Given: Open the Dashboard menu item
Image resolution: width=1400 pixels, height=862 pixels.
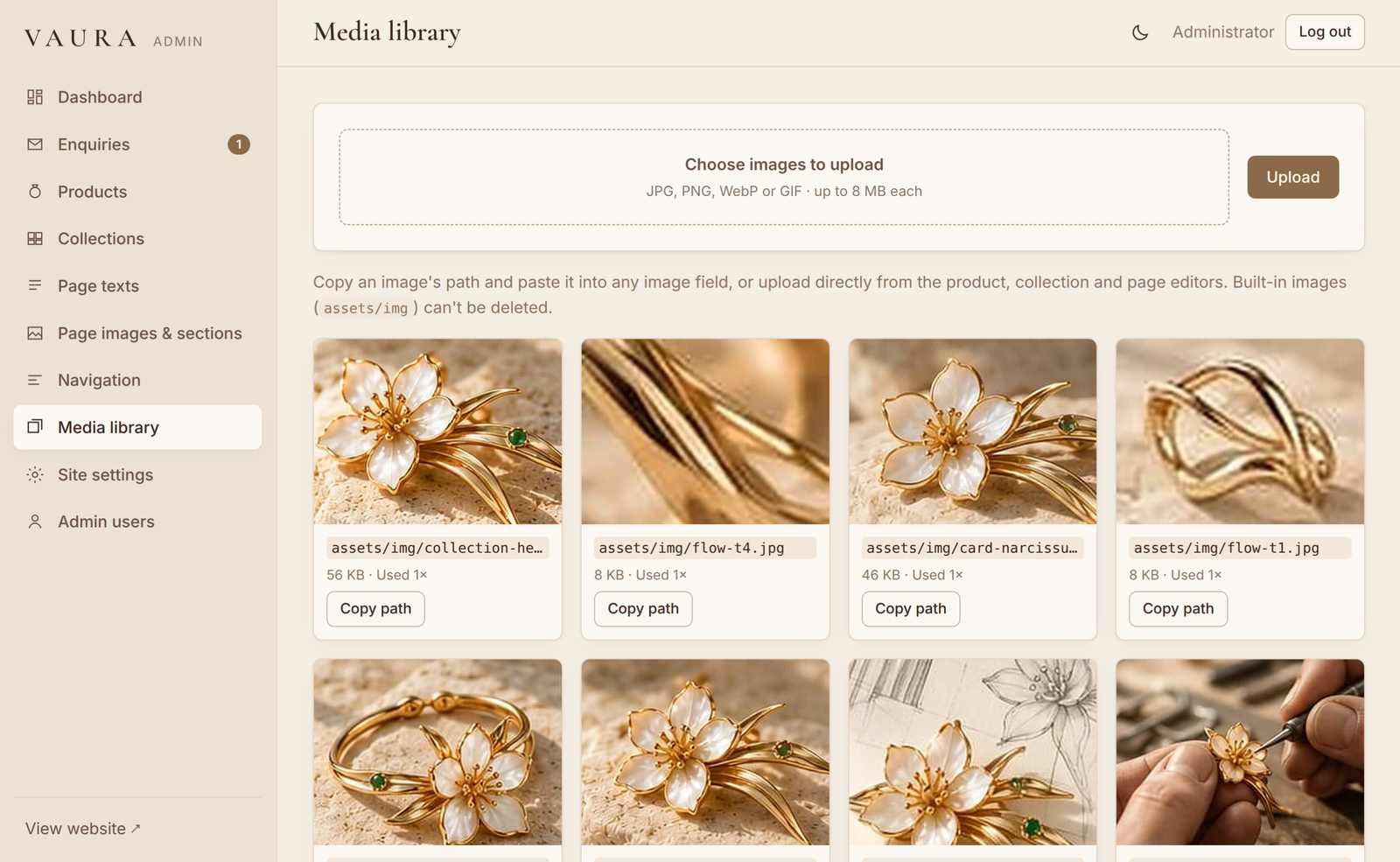Looking at the screenshot, I should [x=137, y=97].
